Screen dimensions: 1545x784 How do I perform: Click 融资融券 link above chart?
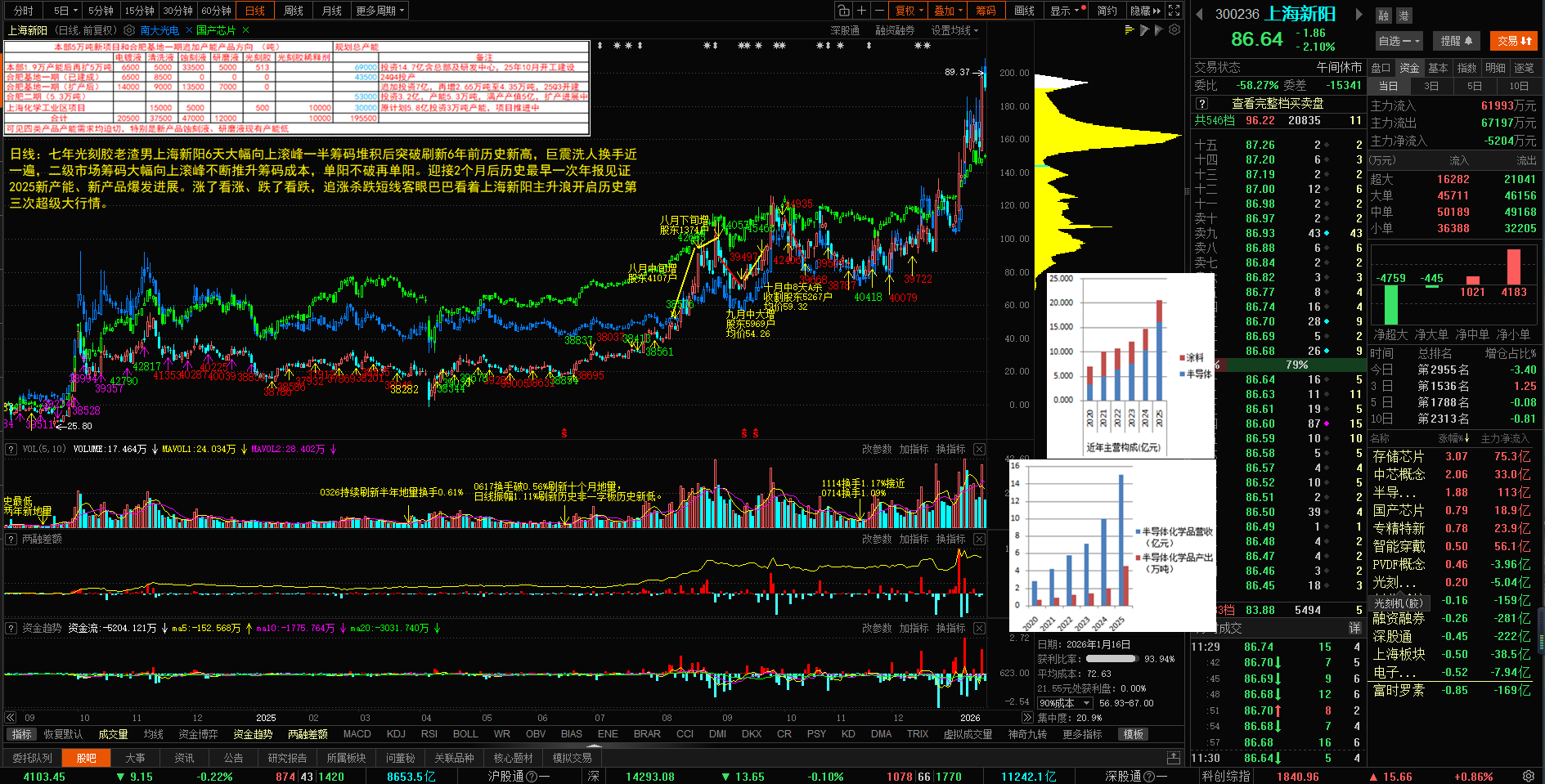[x=895, y=30]
